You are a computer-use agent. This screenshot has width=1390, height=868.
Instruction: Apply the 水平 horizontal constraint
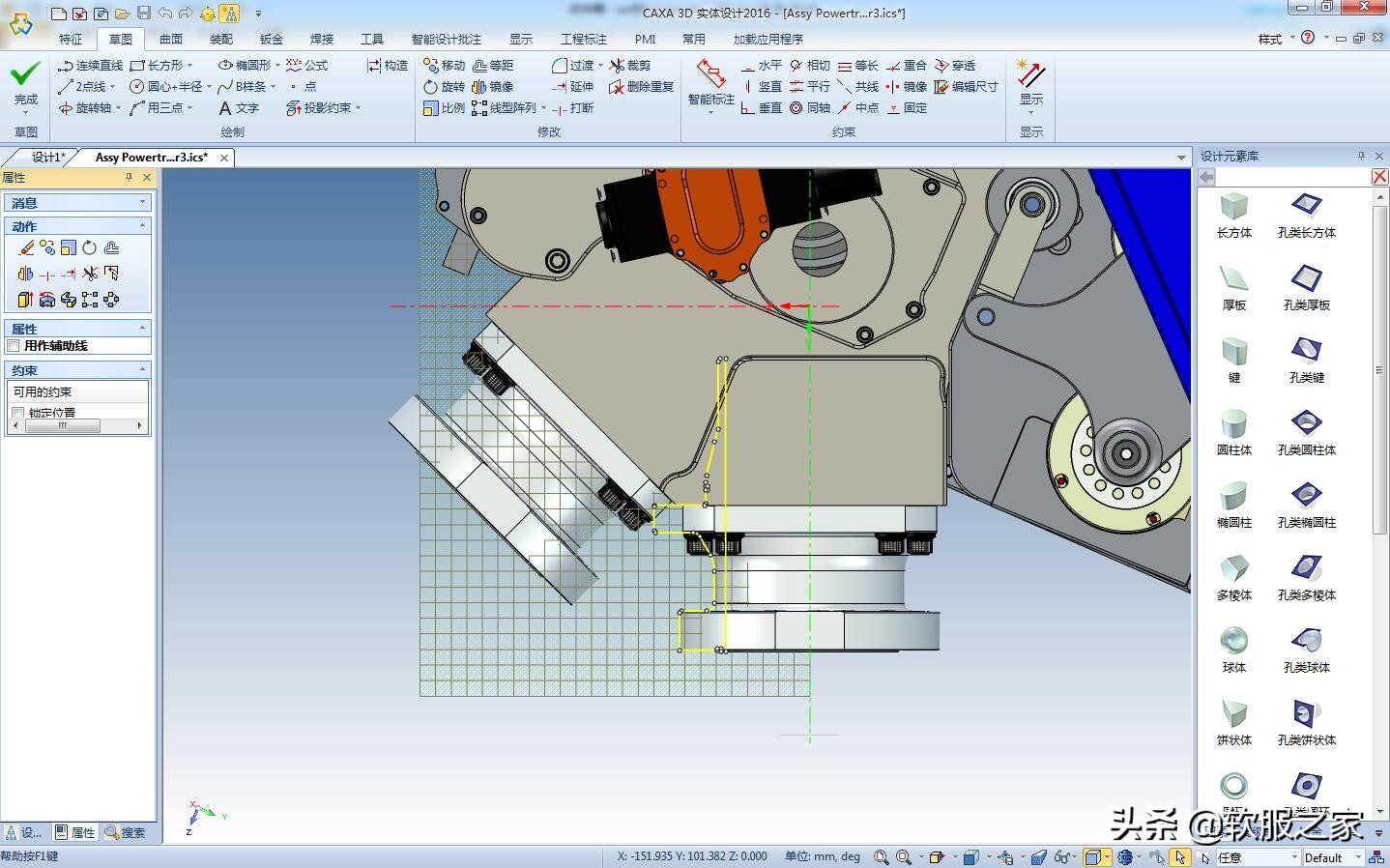point(762,65)
